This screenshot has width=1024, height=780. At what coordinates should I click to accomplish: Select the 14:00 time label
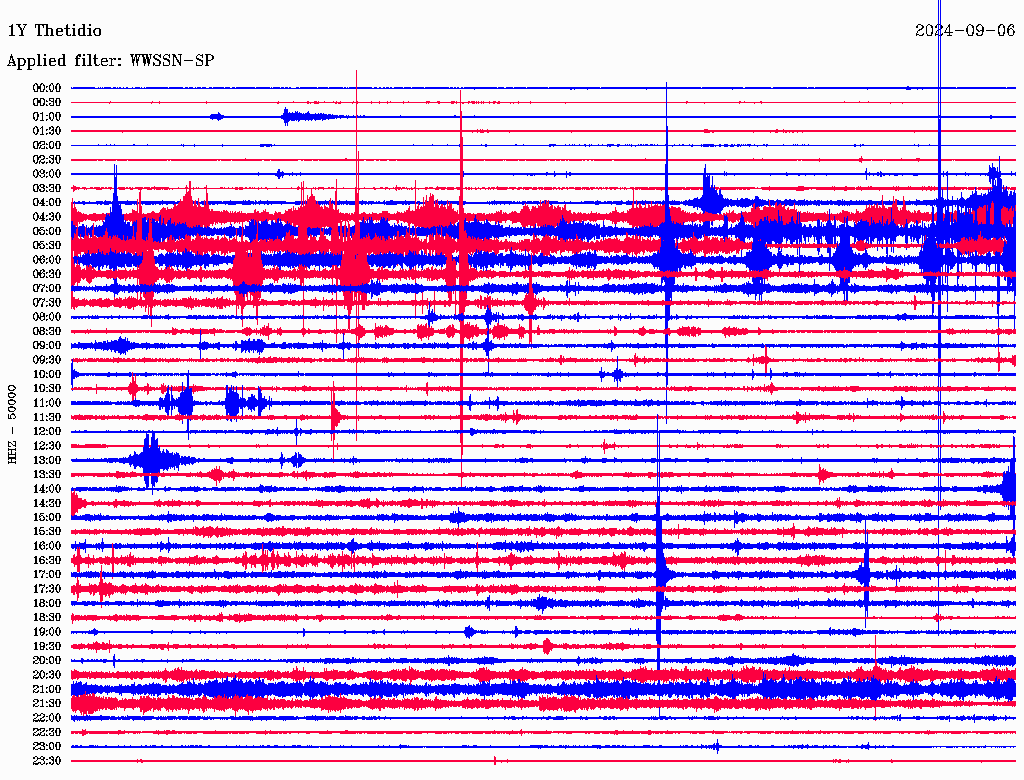[47, 489]
